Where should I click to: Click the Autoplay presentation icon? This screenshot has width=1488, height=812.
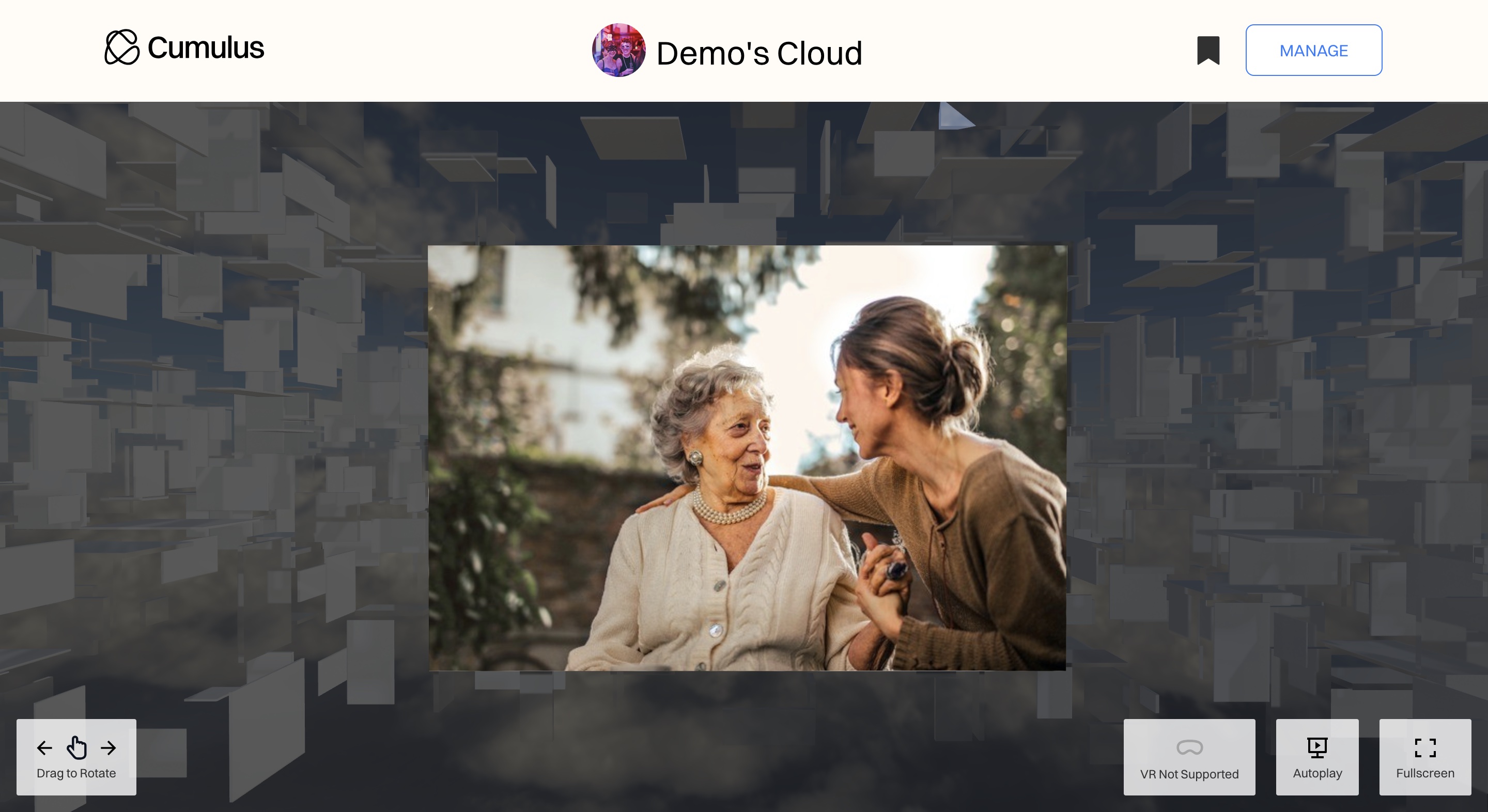pos(1317,747)
